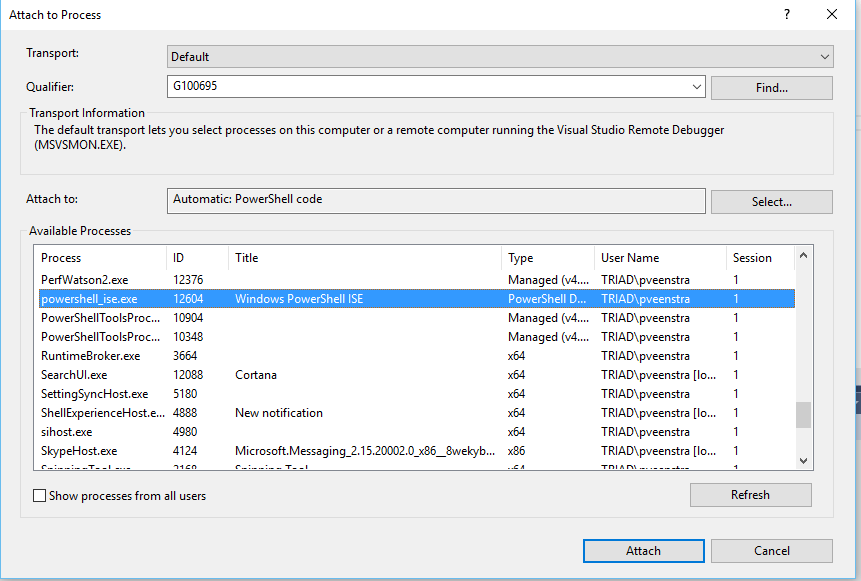Click the 4980 process ID cell

tap(185, 432)
